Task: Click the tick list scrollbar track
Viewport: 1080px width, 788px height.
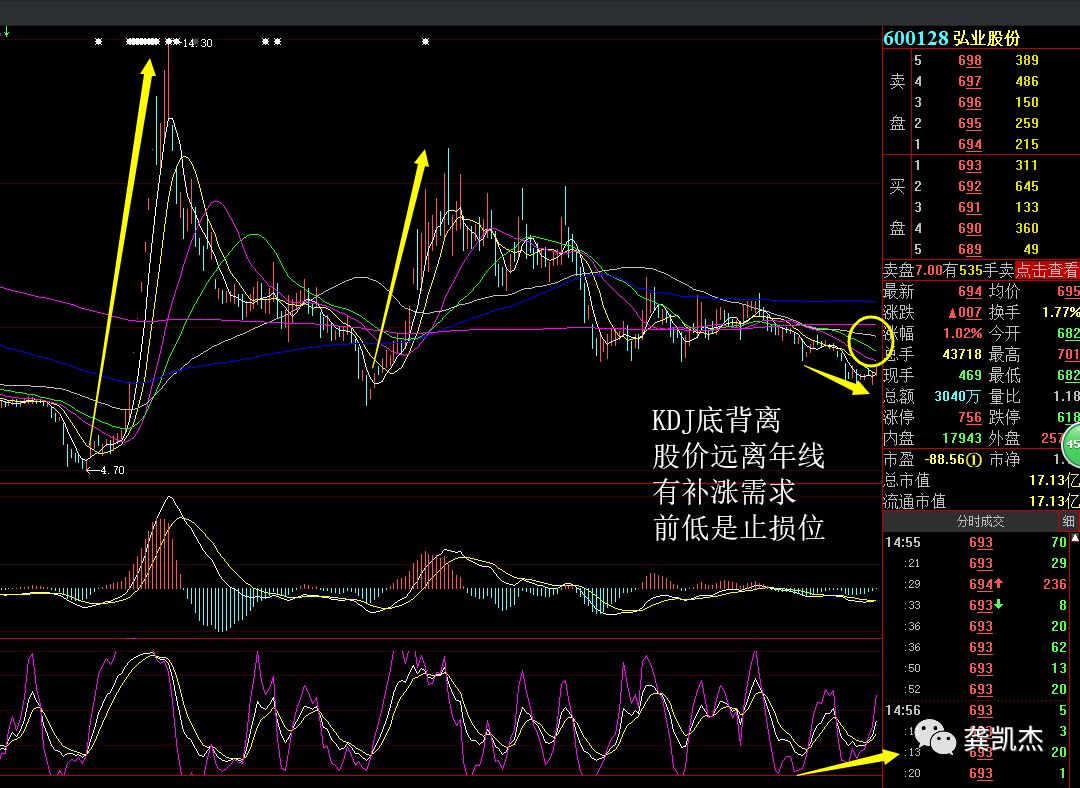Action: [1074, 650]
